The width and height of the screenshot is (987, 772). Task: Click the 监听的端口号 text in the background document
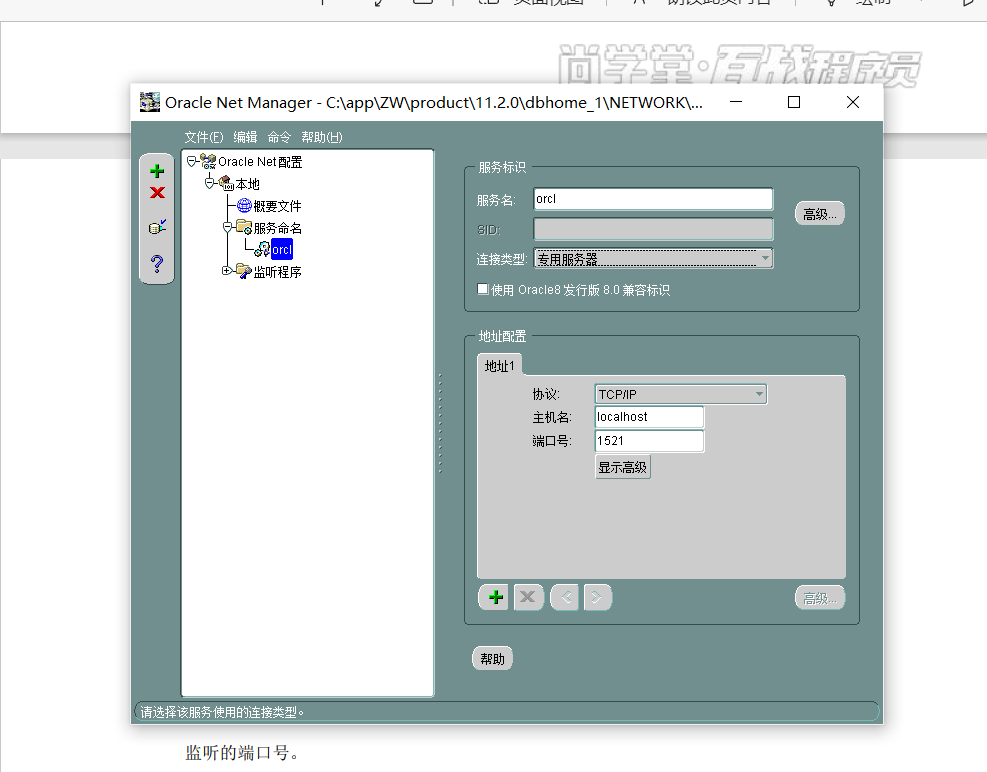click(x=242, y=752)
